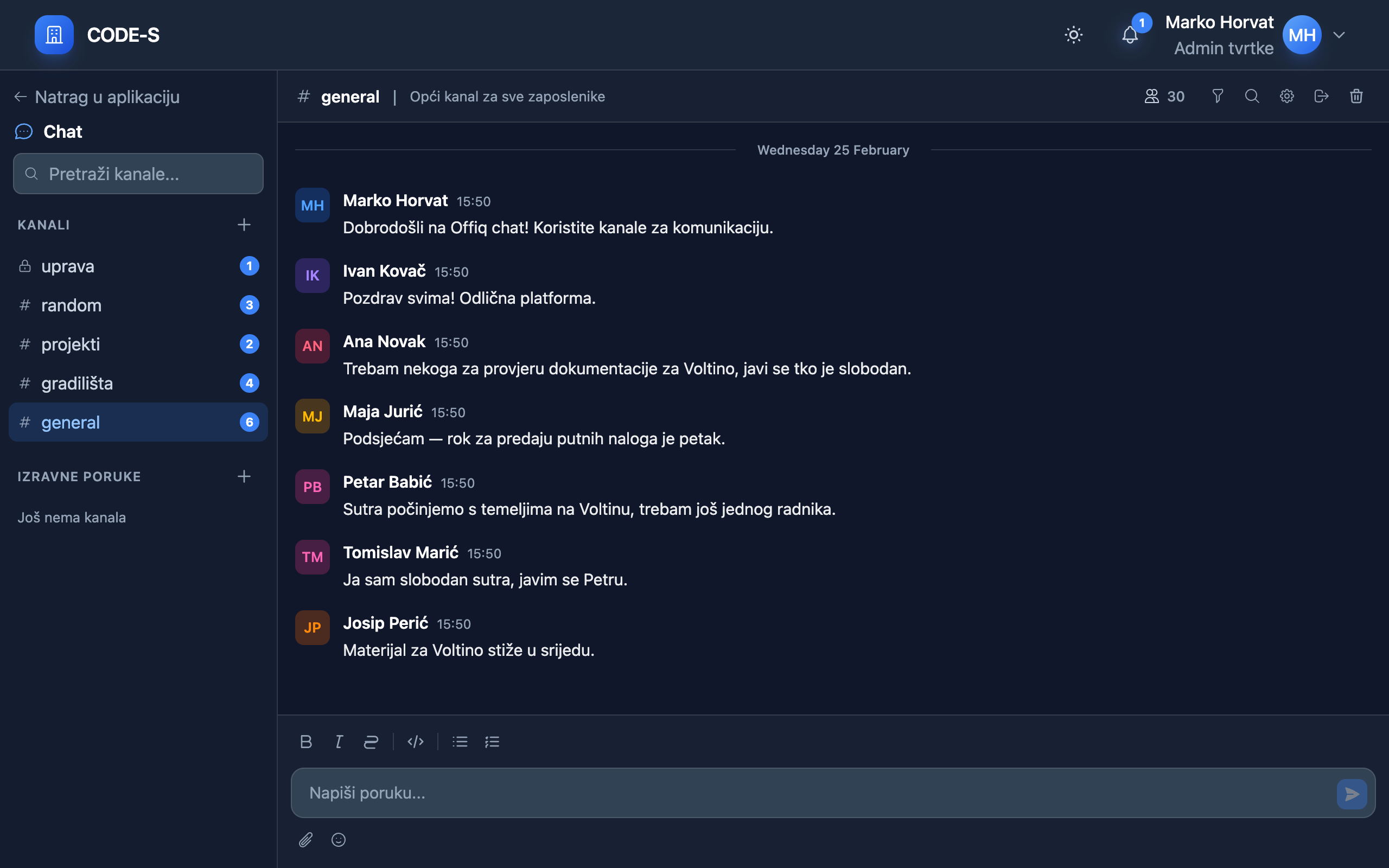Add a new channel under KANALI

244,225
